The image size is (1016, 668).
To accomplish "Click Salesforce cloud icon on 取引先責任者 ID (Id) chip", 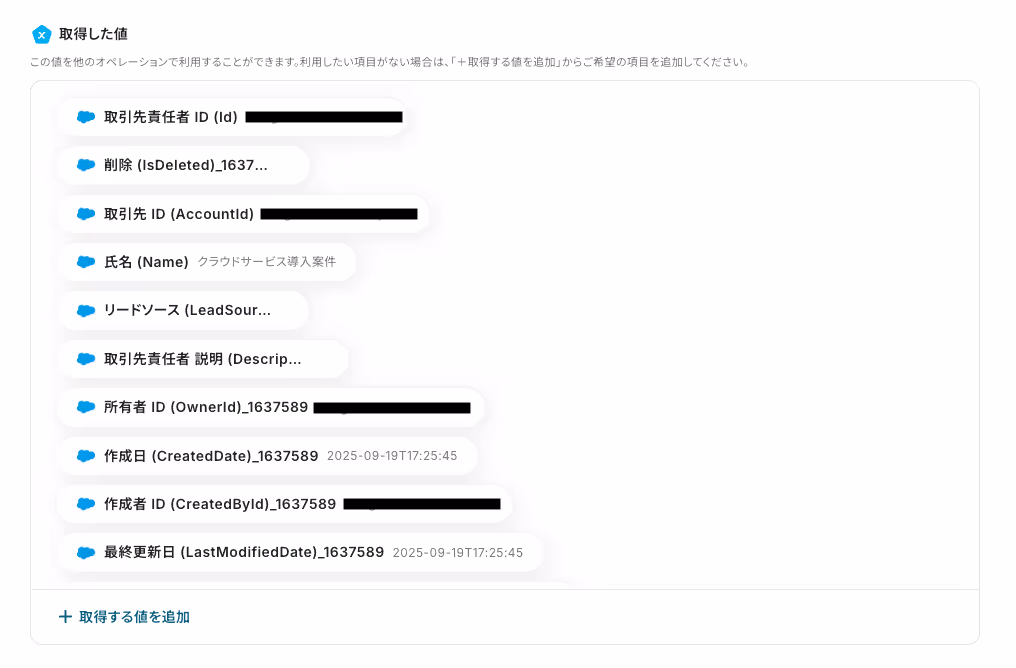I will pyautogui.click(x=86, y=117).
